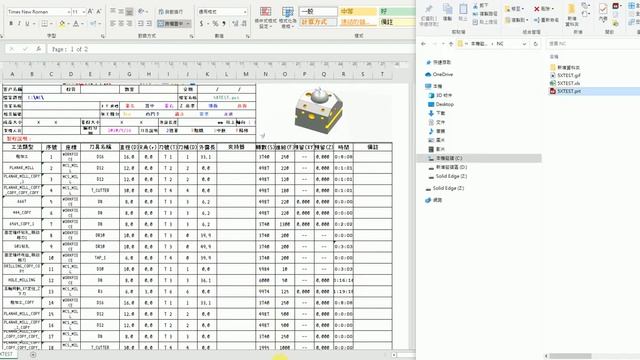Click the text Orientation icon

pos(141,12)
